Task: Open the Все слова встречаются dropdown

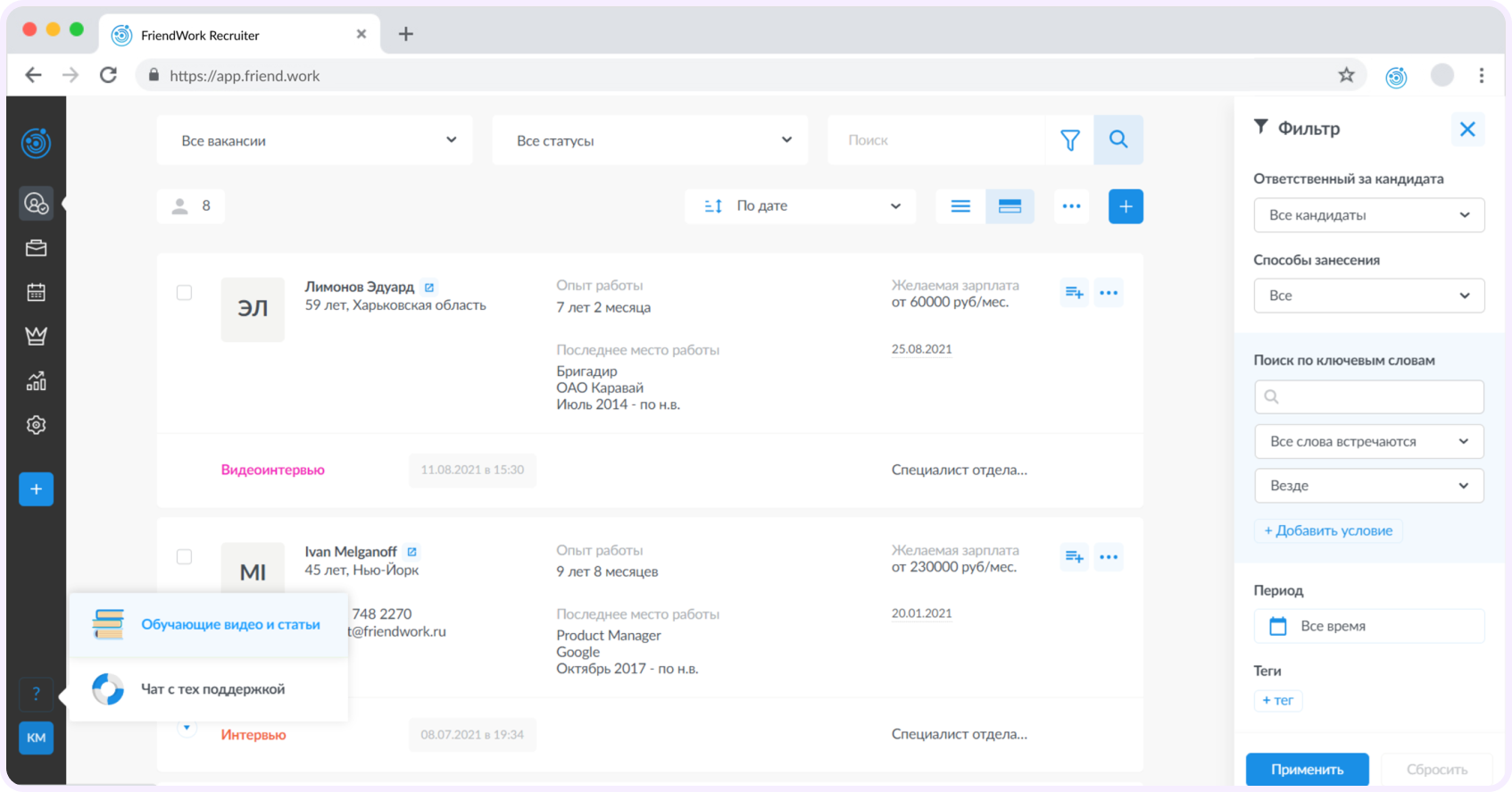Action: 1369,441
